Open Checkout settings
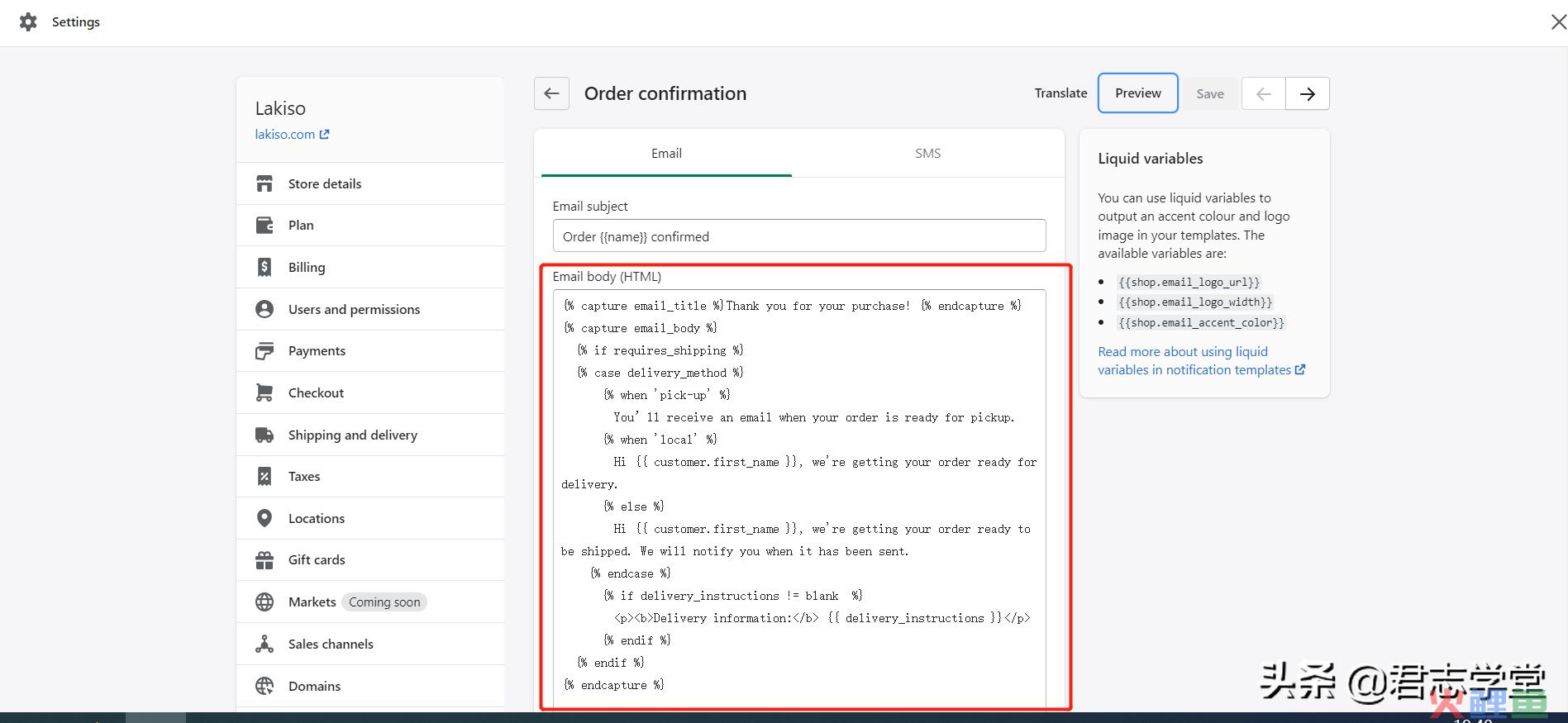 click(x=370, y=392)
